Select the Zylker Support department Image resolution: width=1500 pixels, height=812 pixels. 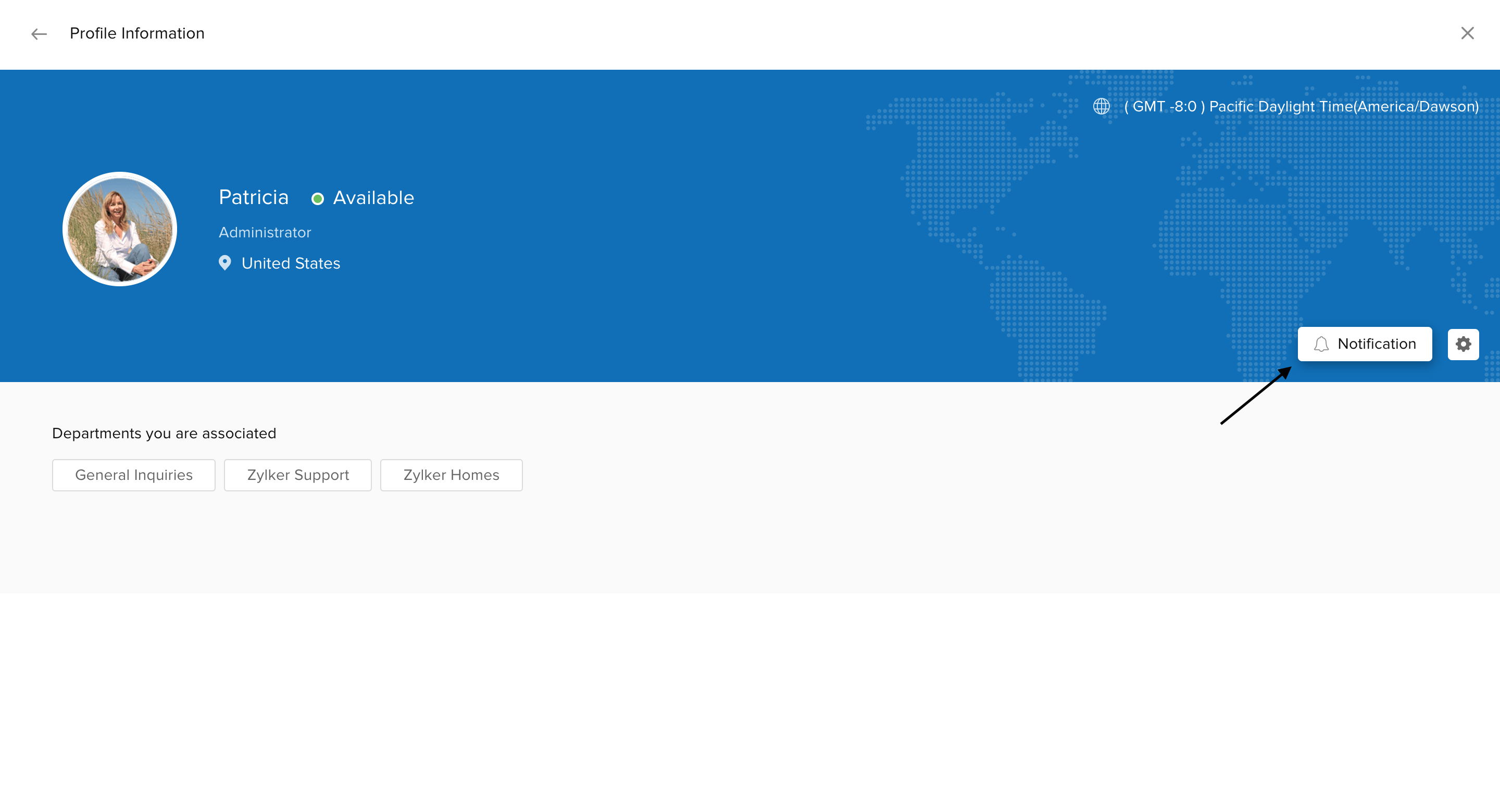(297, 475)
